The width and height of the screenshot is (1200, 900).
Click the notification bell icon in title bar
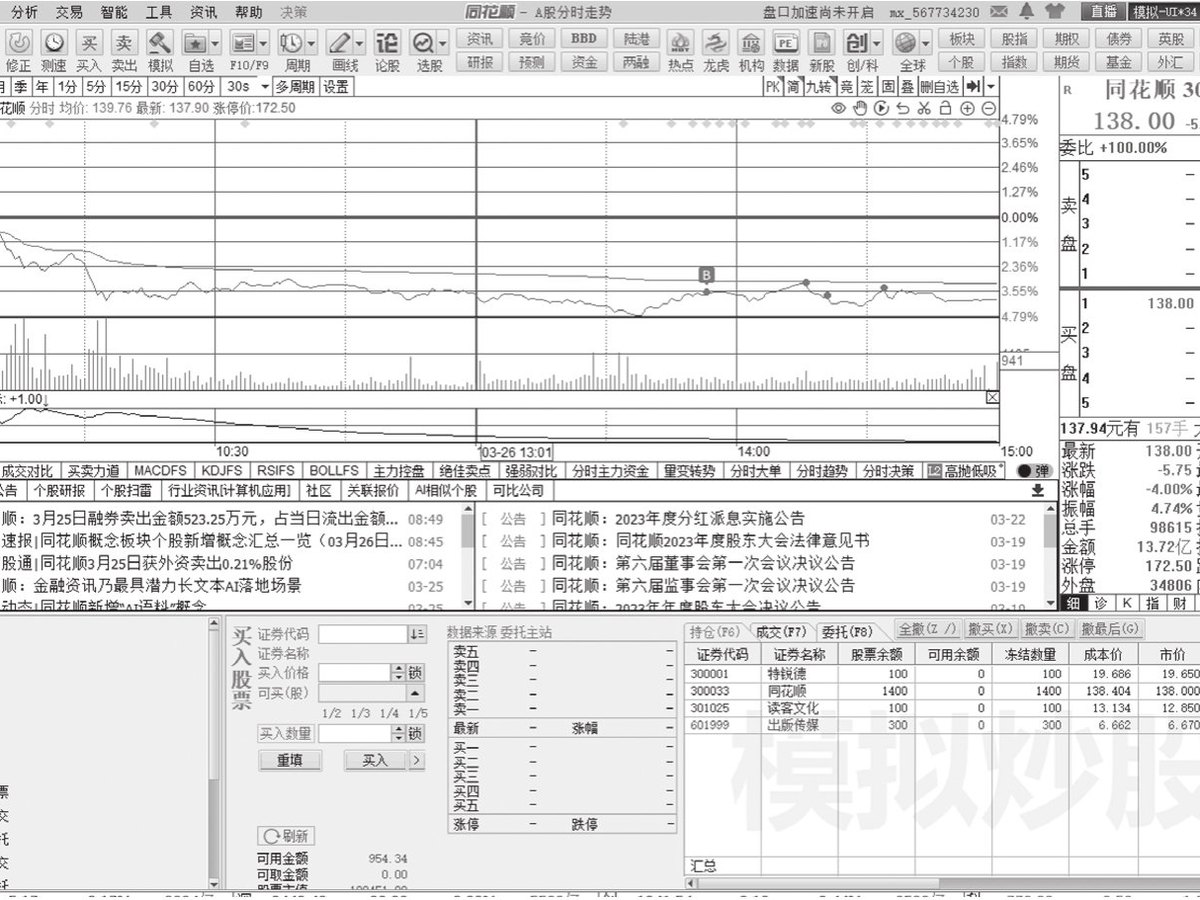click(1026, 11)
